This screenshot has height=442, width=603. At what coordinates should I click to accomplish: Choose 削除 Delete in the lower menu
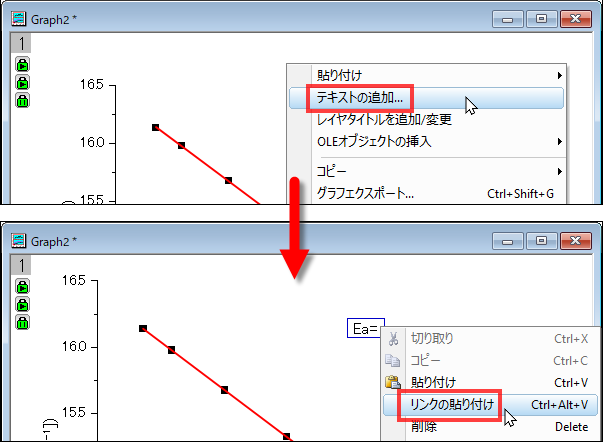[x=490, y=427]
